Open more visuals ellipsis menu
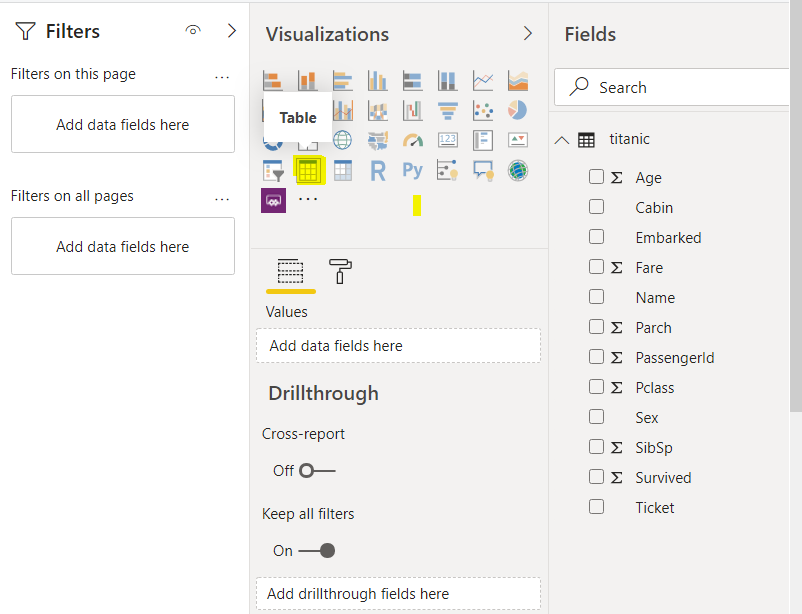The height and width of the screenshot is (614, 802). point(308,199)
